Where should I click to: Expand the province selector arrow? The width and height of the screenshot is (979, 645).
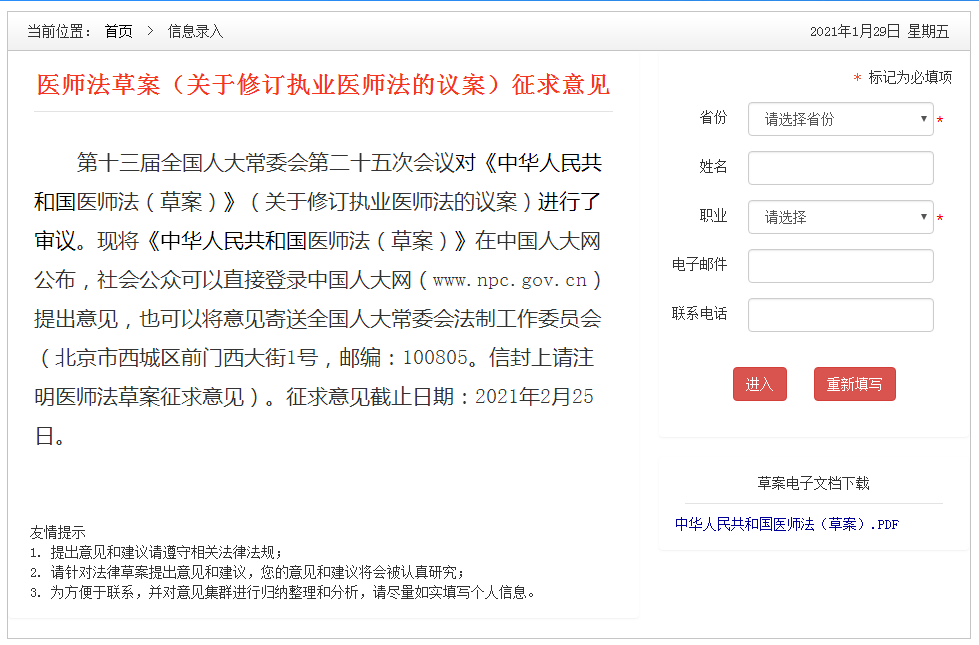click(924, 119)
